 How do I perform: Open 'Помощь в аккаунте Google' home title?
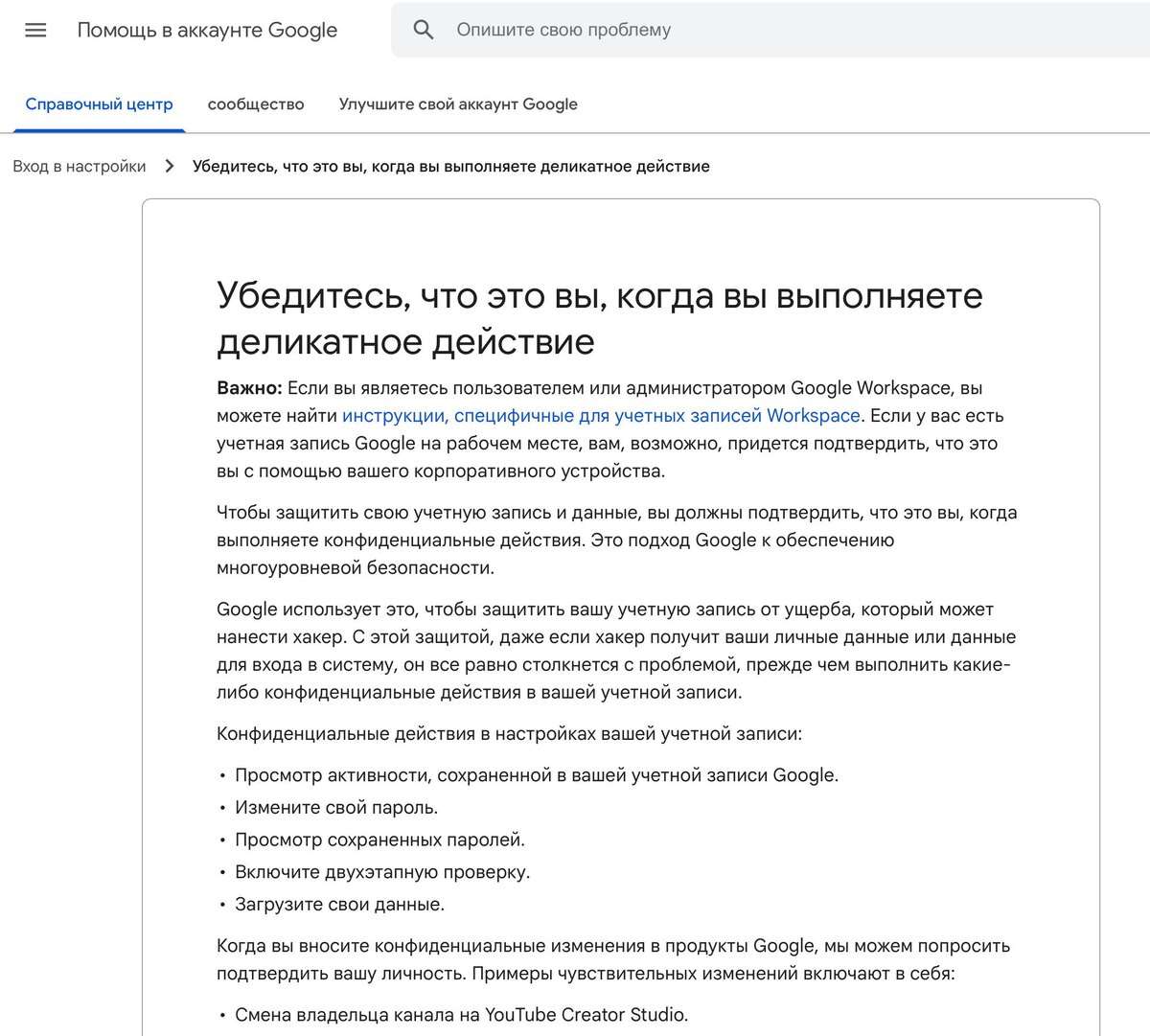click(207, 30)
